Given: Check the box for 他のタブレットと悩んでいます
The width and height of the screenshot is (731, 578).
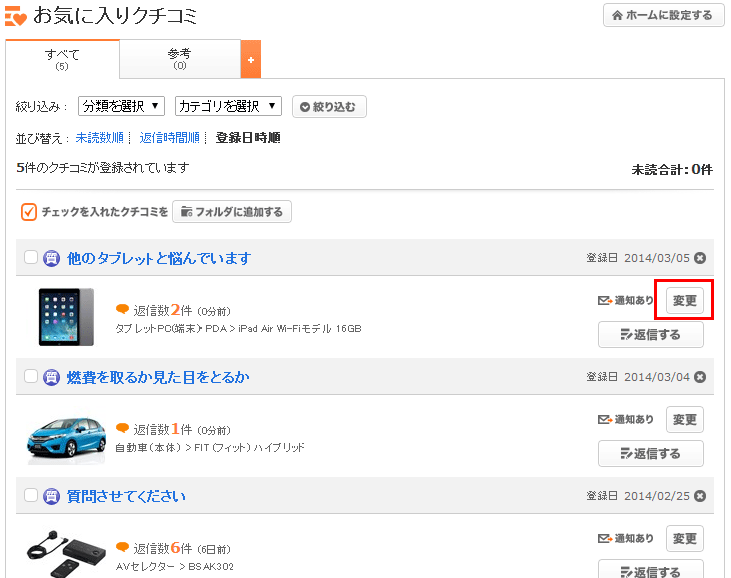Looking at the screenshot, I should (x=31, y=257).
